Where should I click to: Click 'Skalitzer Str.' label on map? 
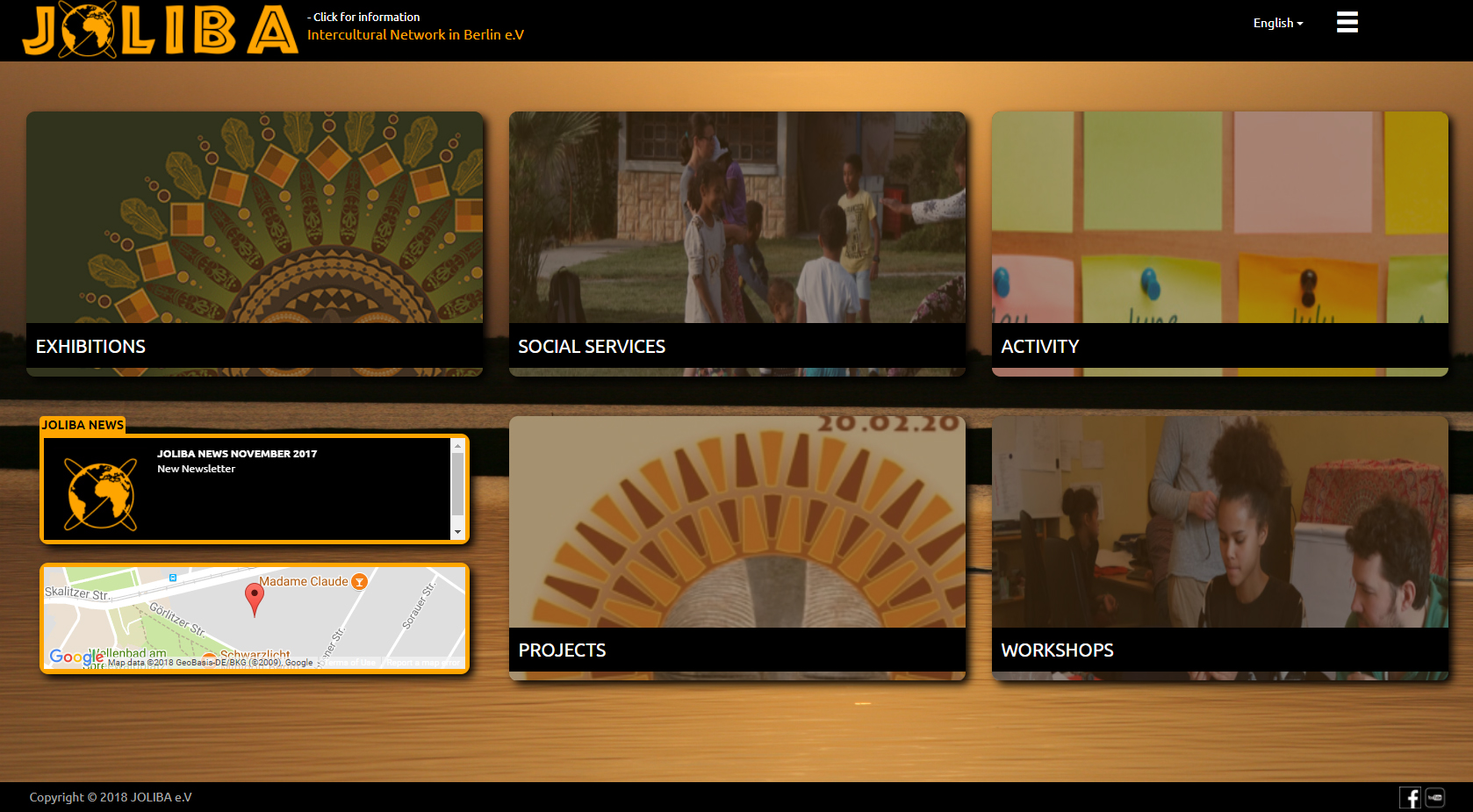[77, 593]
